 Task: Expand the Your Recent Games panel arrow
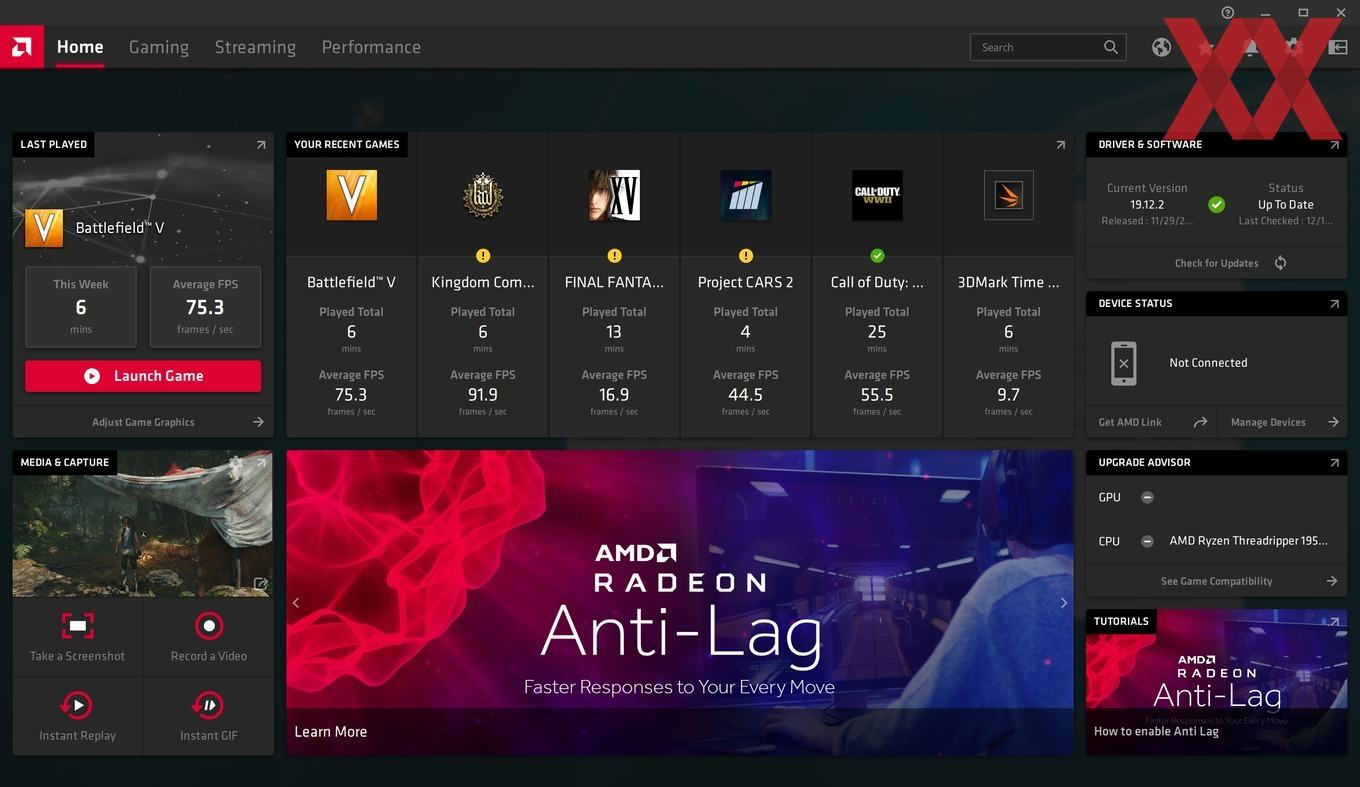[x=1061, y=145]
